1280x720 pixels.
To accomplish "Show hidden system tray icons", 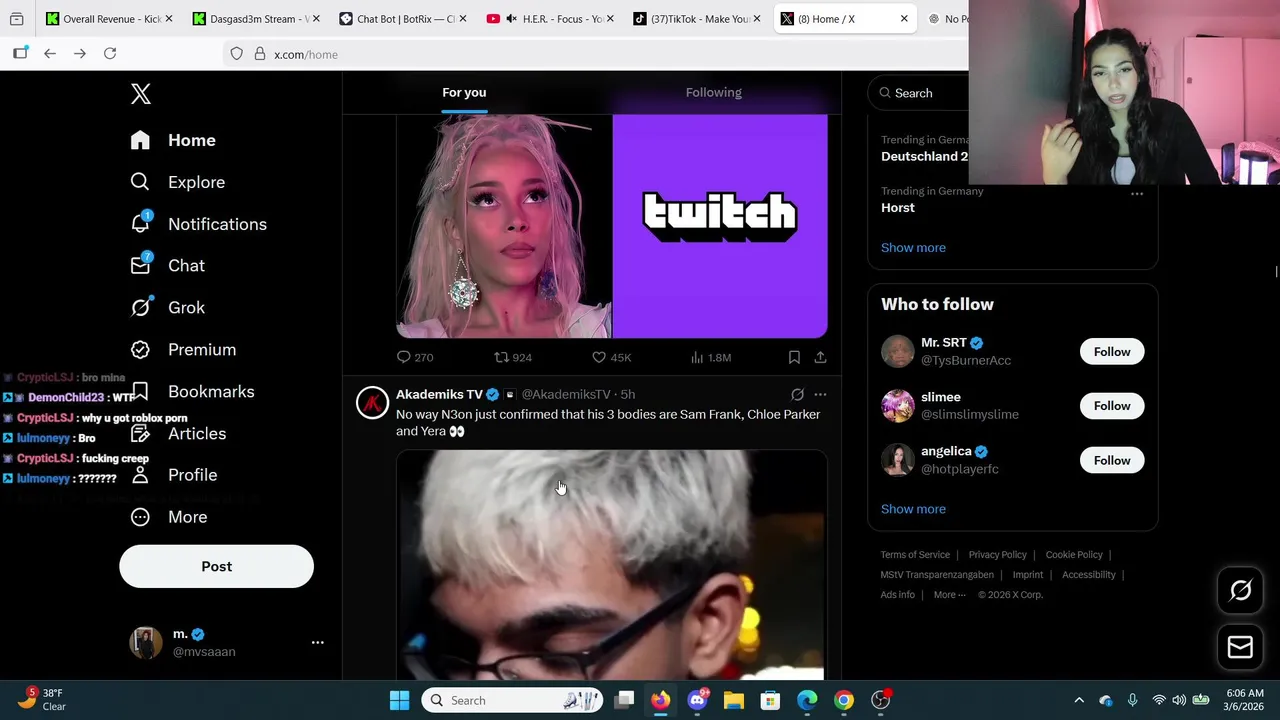I will pyautogui.click(x=1079, y=700).
